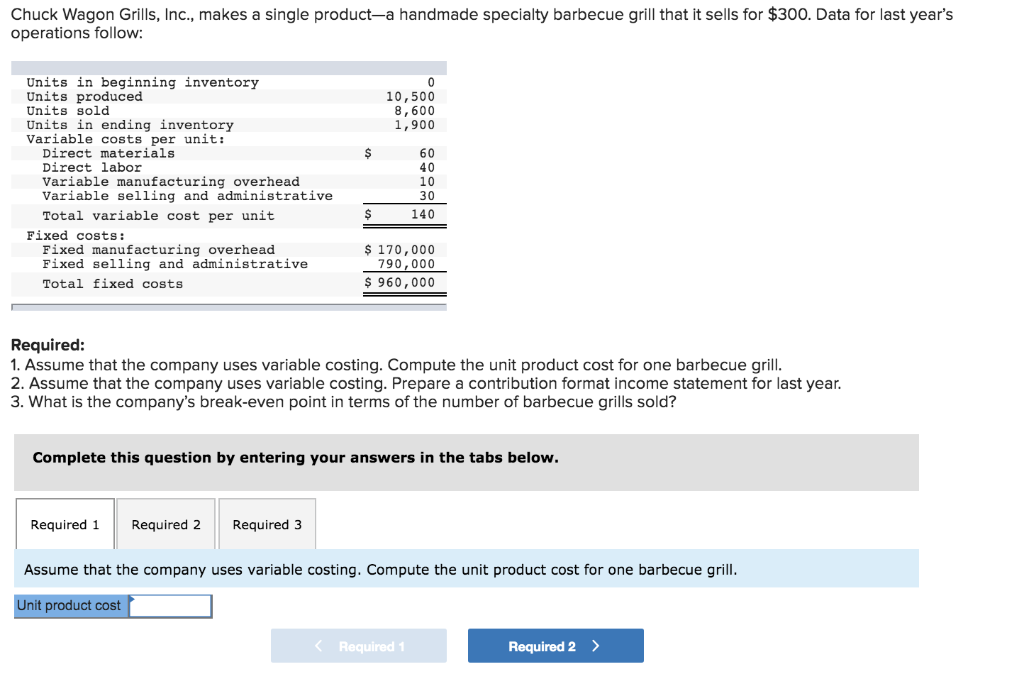Click the blue variable costing prompt text
Image resolution: width=1024 pixels, height=674 pixels.
[380, 570]
